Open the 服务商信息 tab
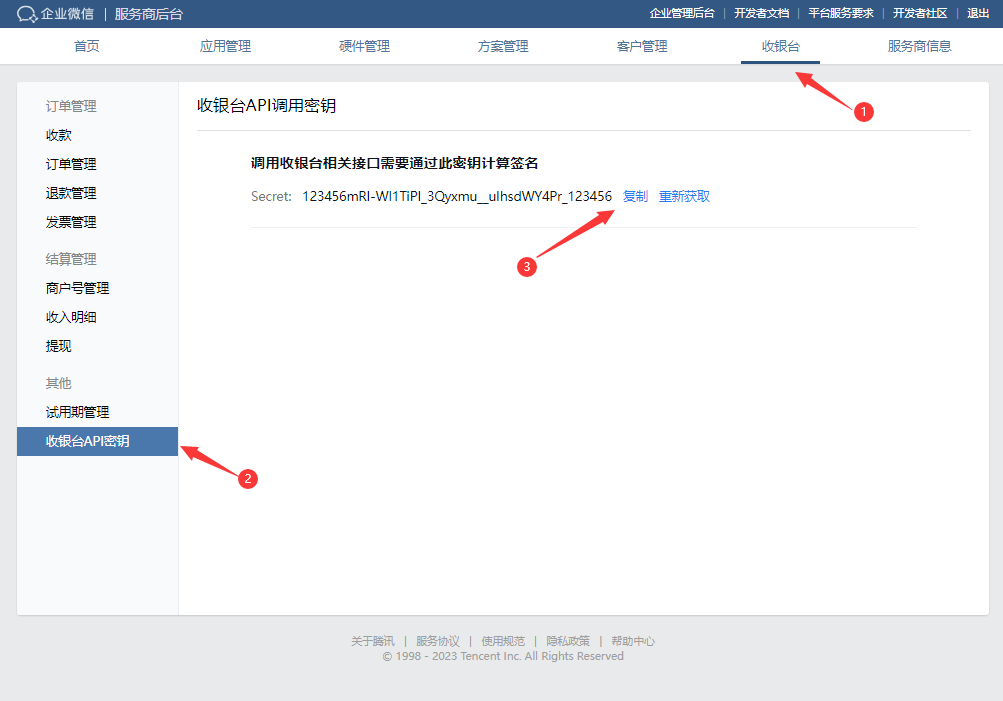This screenshot has height=701, width=1003. (919, 46)
